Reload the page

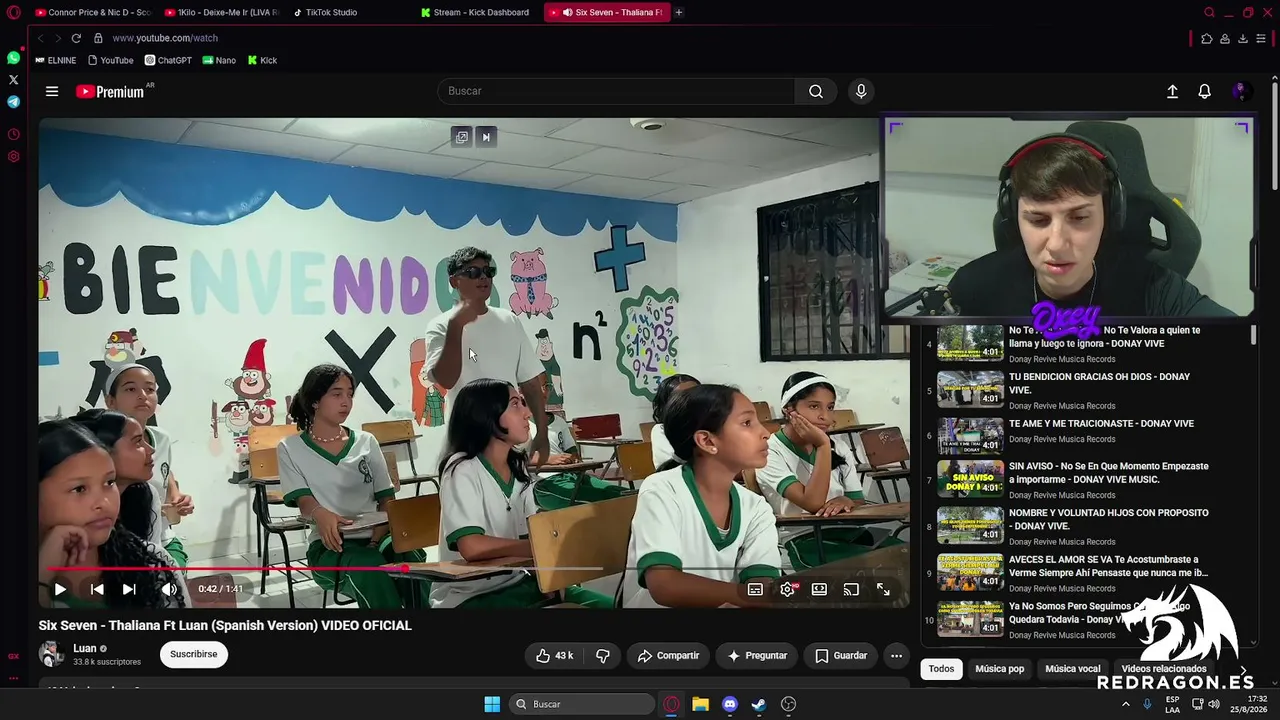pyautogui.click(x=76, y=38)
